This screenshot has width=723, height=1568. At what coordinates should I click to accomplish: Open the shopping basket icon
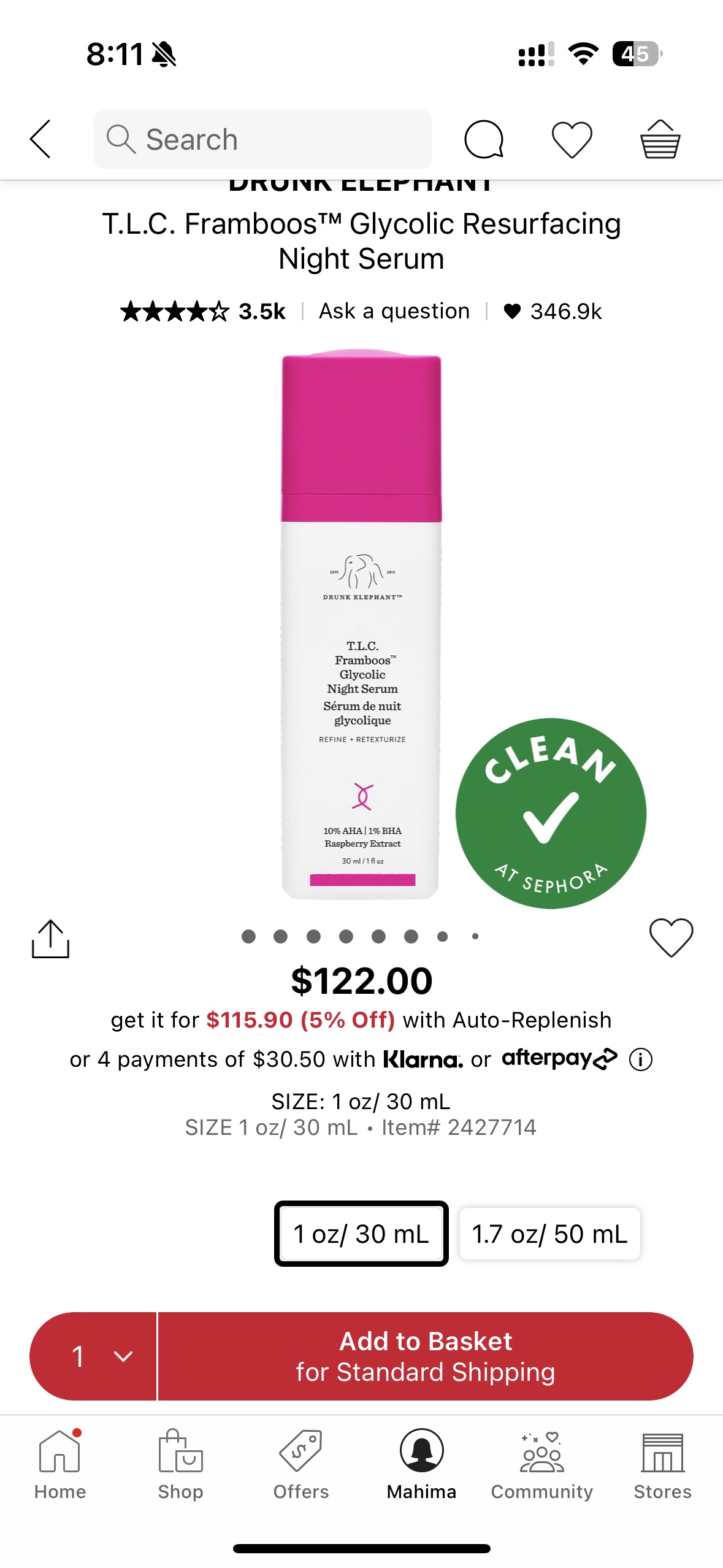point(660,139)
